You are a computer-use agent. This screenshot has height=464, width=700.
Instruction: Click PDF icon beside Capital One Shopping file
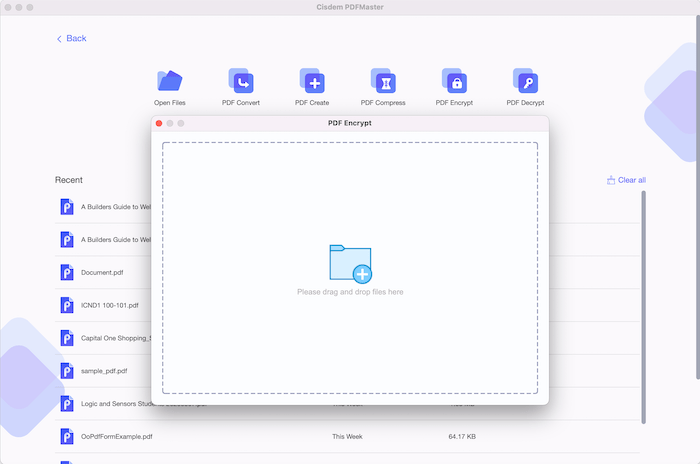pos(67,338)
